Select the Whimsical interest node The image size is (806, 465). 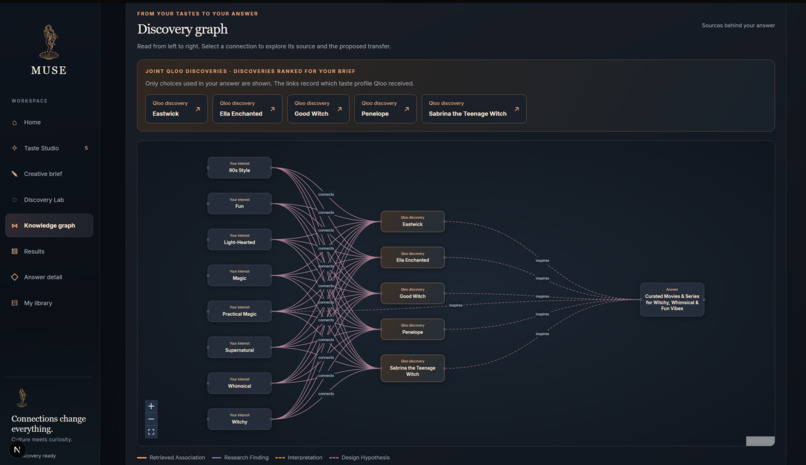pyautogui.click(x=240, y=383)
